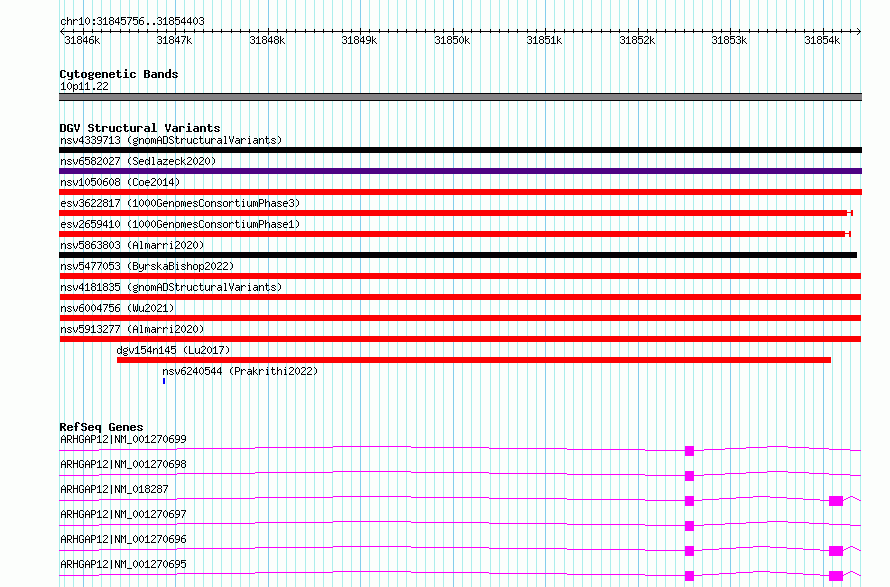Screen dimensions: 890x587
Task: Click the red bar for dgv154n145
Action: (474, 360)
